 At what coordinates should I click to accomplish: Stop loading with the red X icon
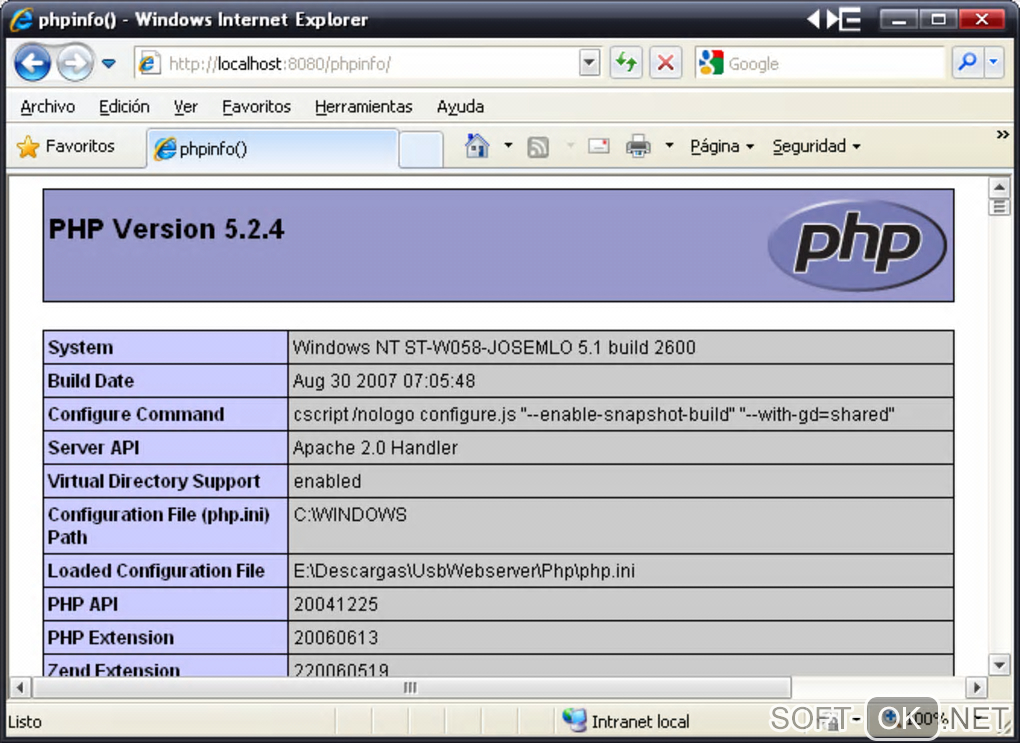[x=665, y=63]
